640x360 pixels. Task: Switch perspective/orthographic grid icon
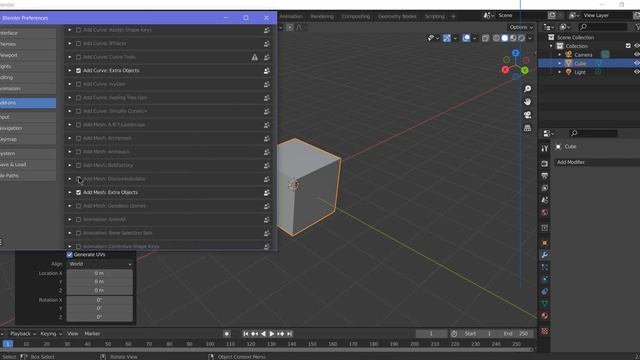pos(527,128)
